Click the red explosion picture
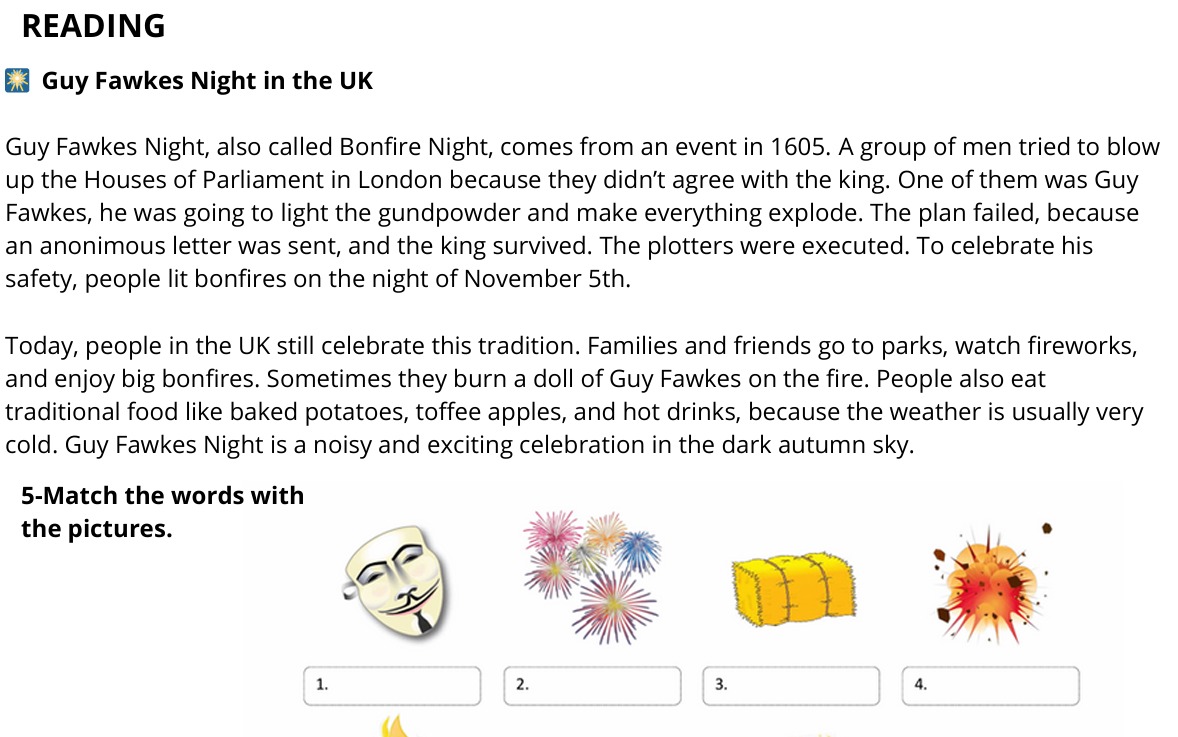The height and width of the screenshot is (737, 1178). pyautogui.click(x=991, y=583)
